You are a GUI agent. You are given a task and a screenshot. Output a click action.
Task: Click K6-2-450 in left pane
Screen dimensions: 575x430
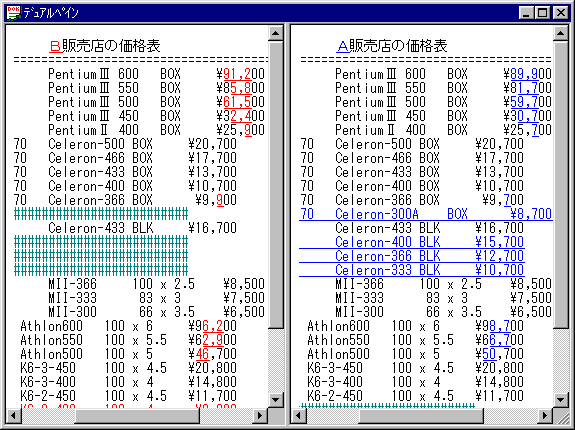point(48,396)
